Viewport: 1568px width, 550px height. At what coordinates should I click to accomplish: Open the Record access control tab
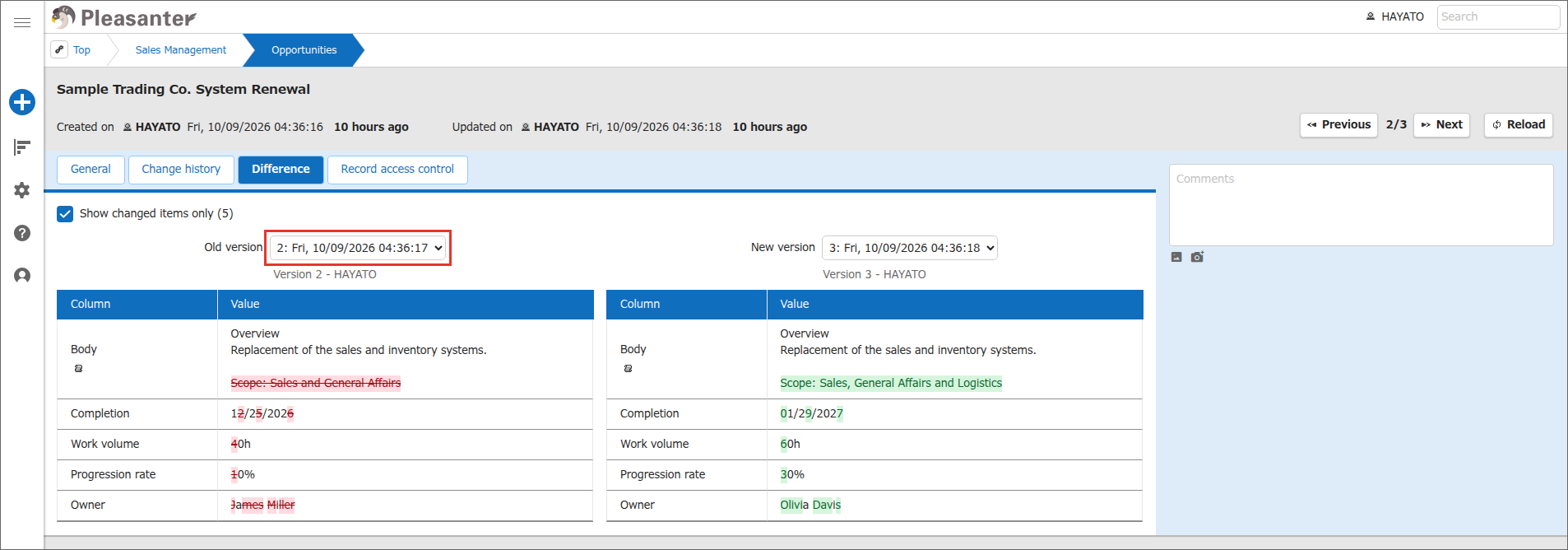point(397,170)
